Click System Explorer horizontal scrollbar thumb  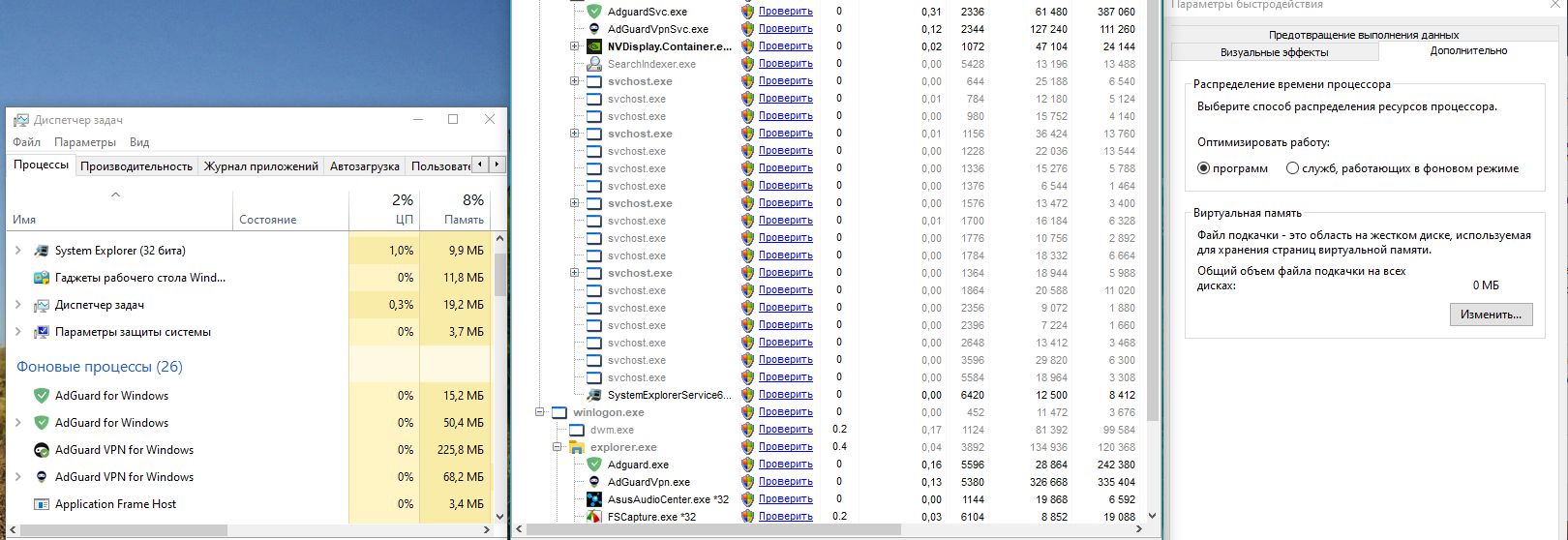[715, 530]
